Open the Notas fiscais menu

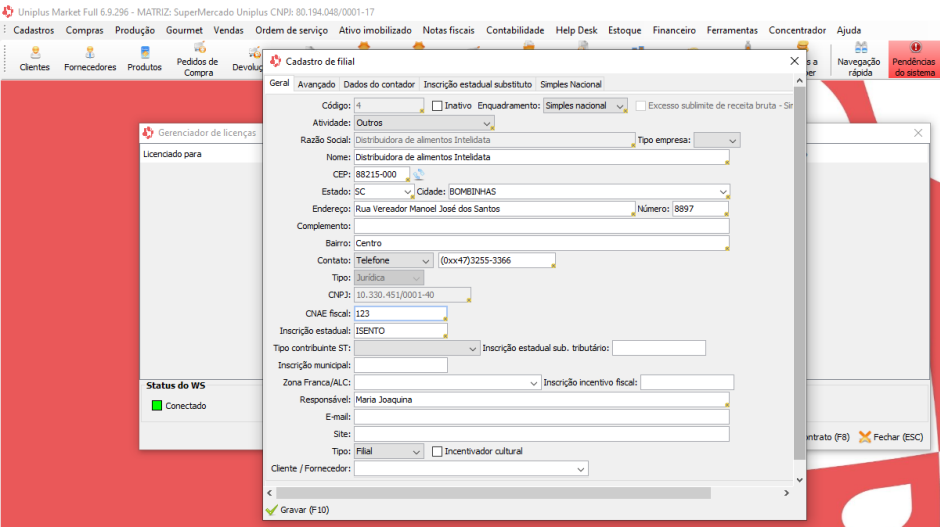coord(448,30)
